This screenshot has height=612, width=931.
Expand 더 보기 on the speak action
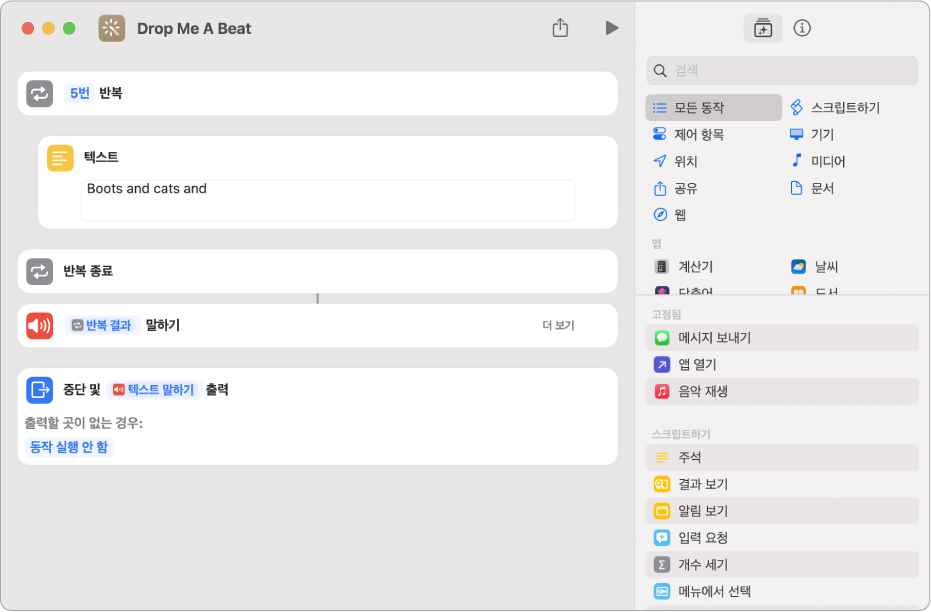click(558, 325)
